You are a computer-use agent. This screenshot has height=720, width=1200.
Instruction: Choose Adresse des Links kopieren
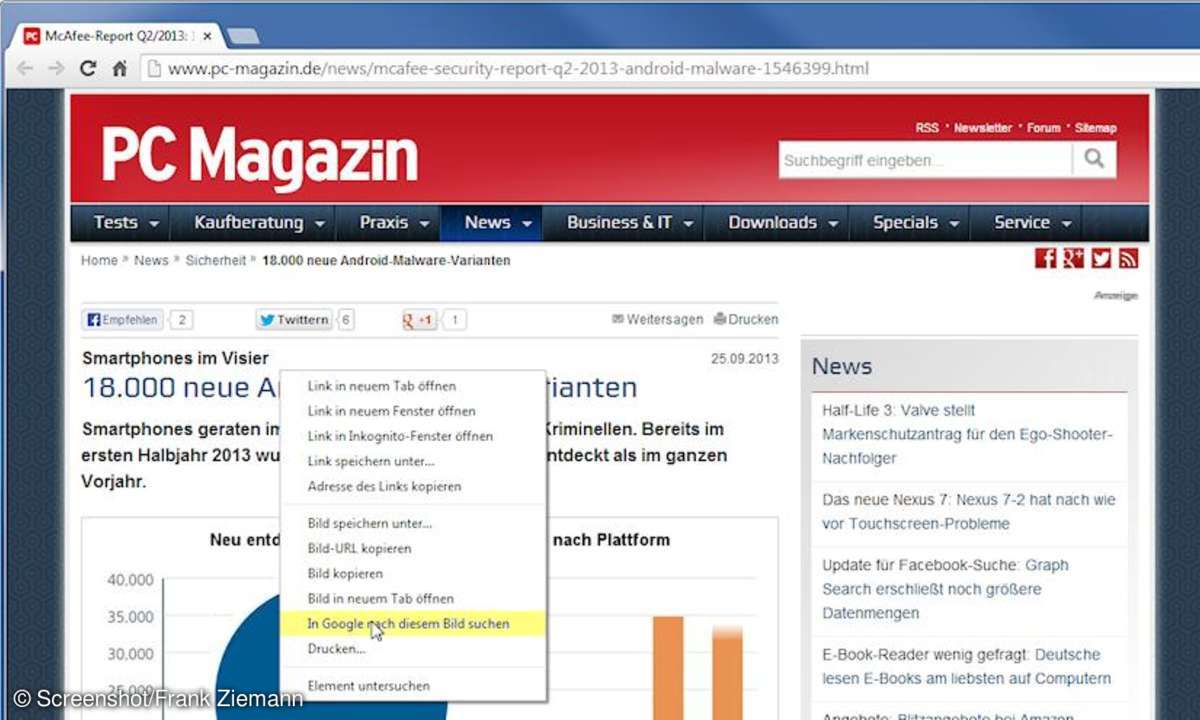413,486
